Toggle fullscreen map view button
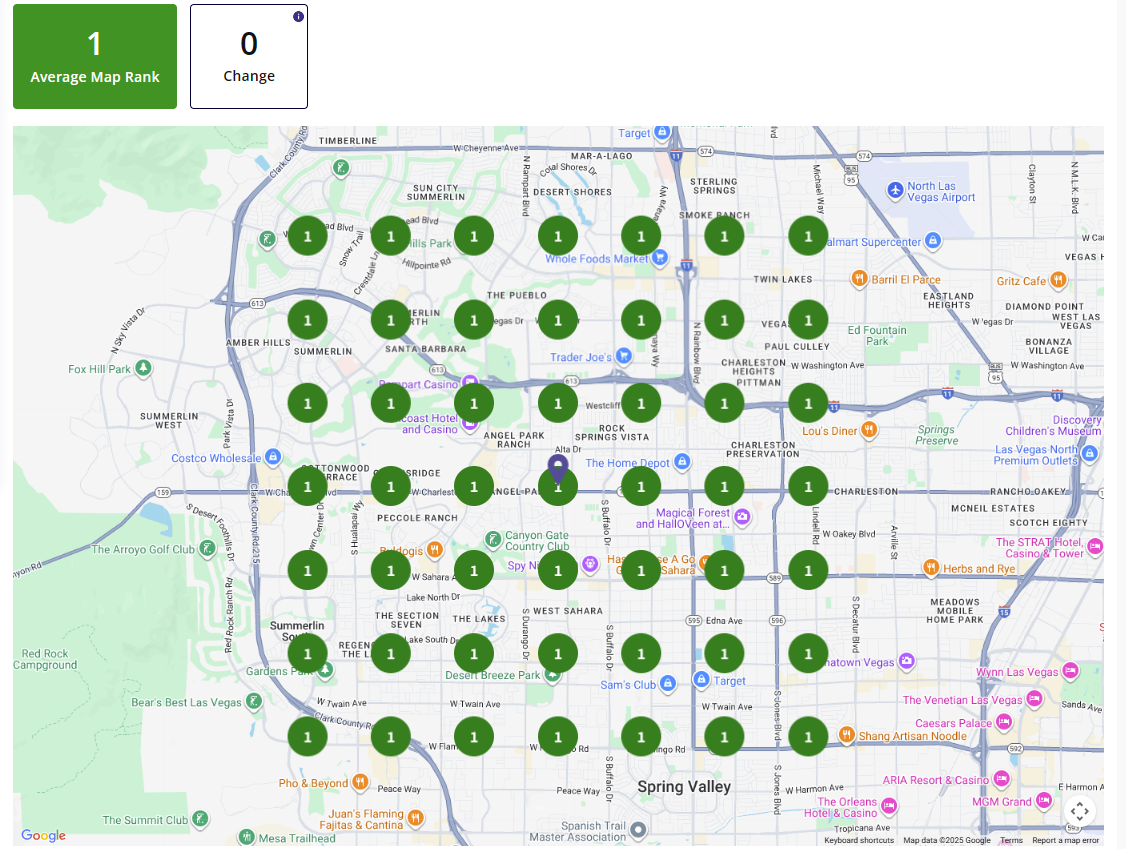The image size is (1126, 849). pyautogui.click(x=1078, y=811)
